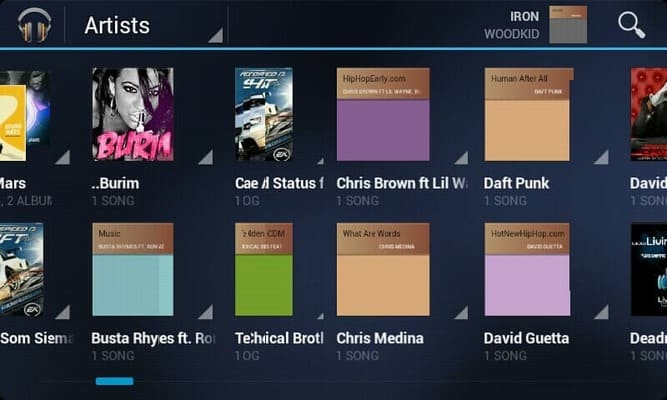Open the Living album cover for Deadmau
667x400 pixels.
pyautogui.click(x=649, y=269)
